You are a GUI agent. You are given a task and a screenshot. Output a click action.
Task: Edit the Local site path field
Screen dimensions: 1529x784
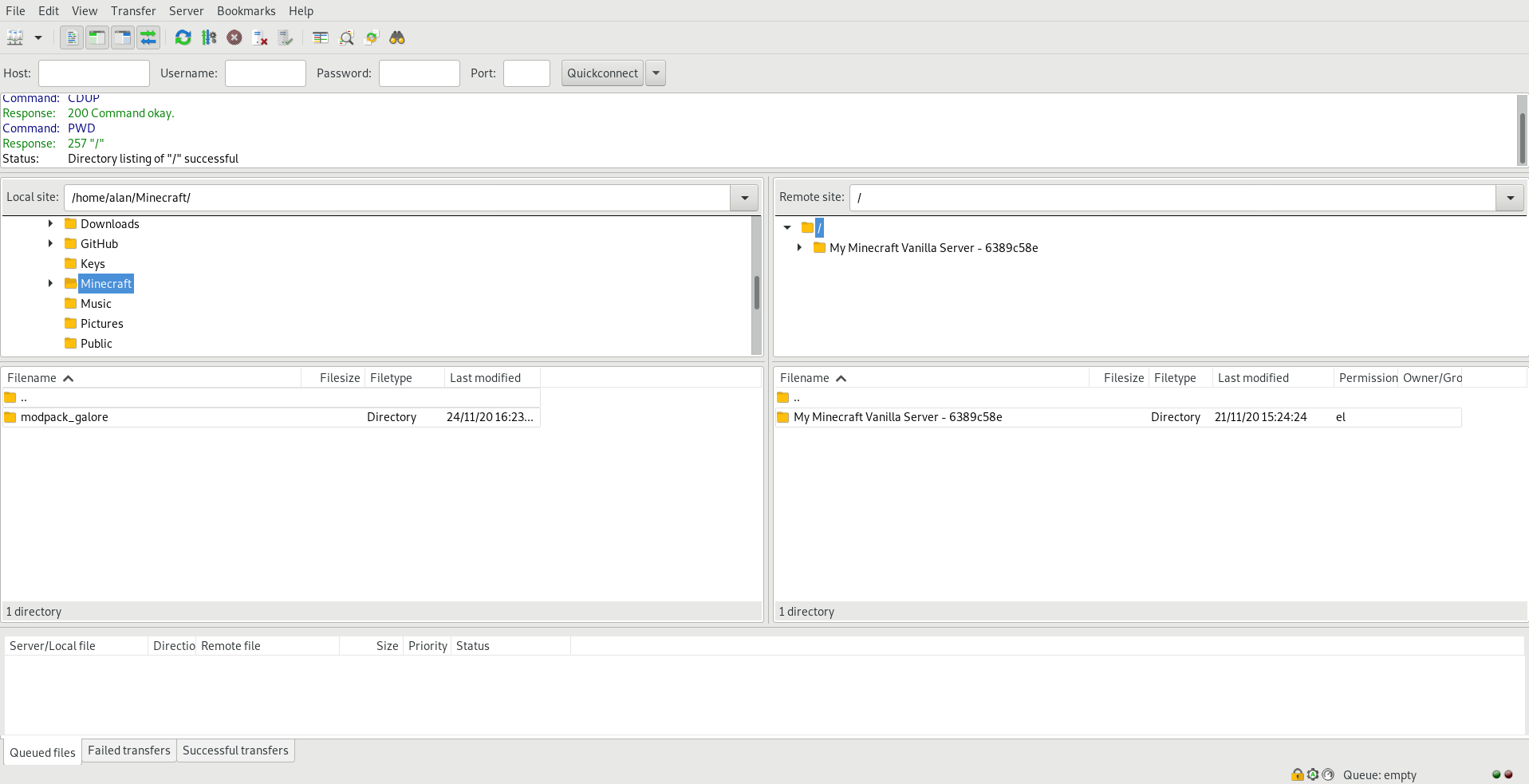tap(397, 198)
